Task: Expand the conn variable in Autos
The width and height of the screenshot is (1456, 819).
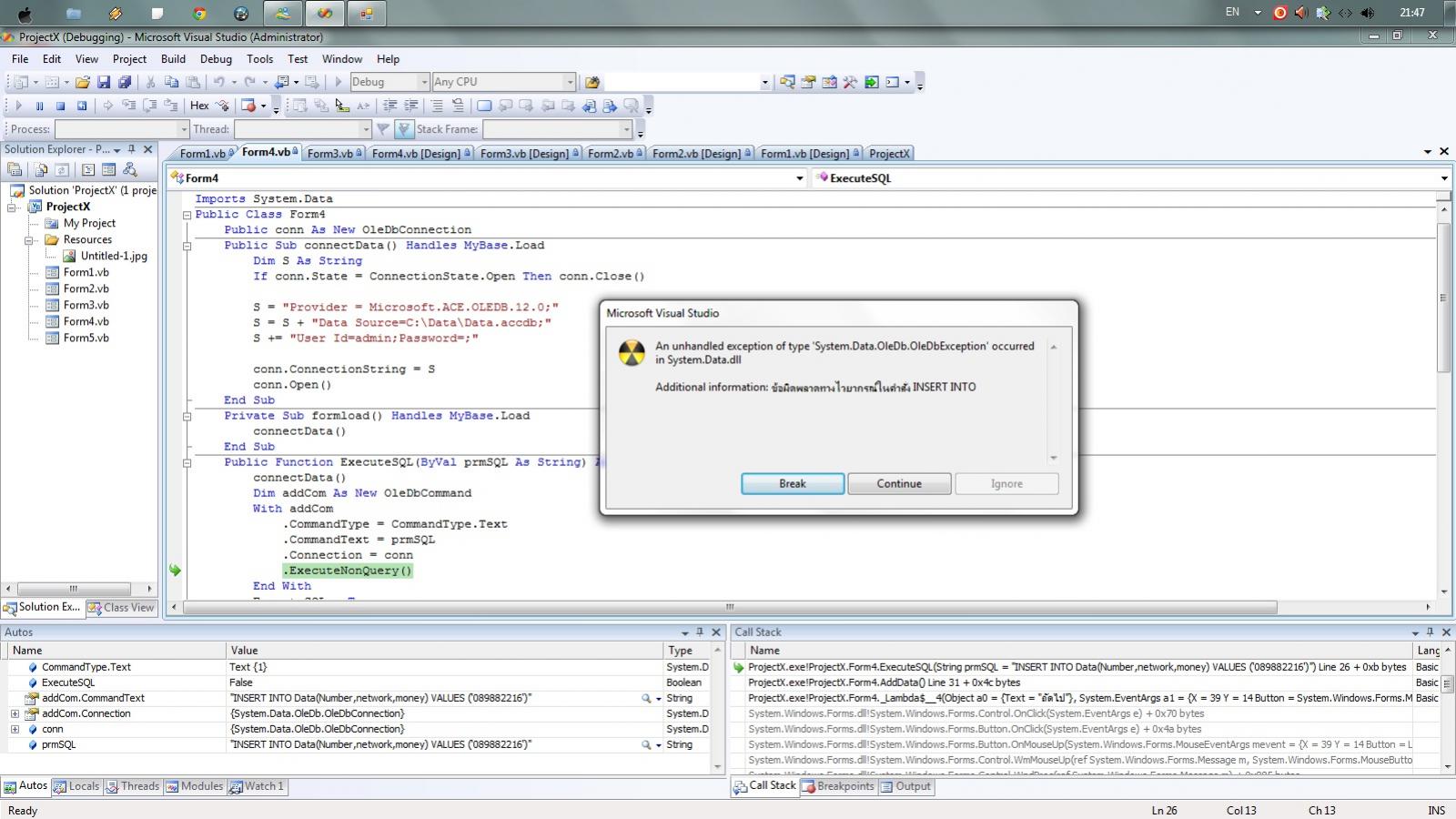Action: click(15, 729)
